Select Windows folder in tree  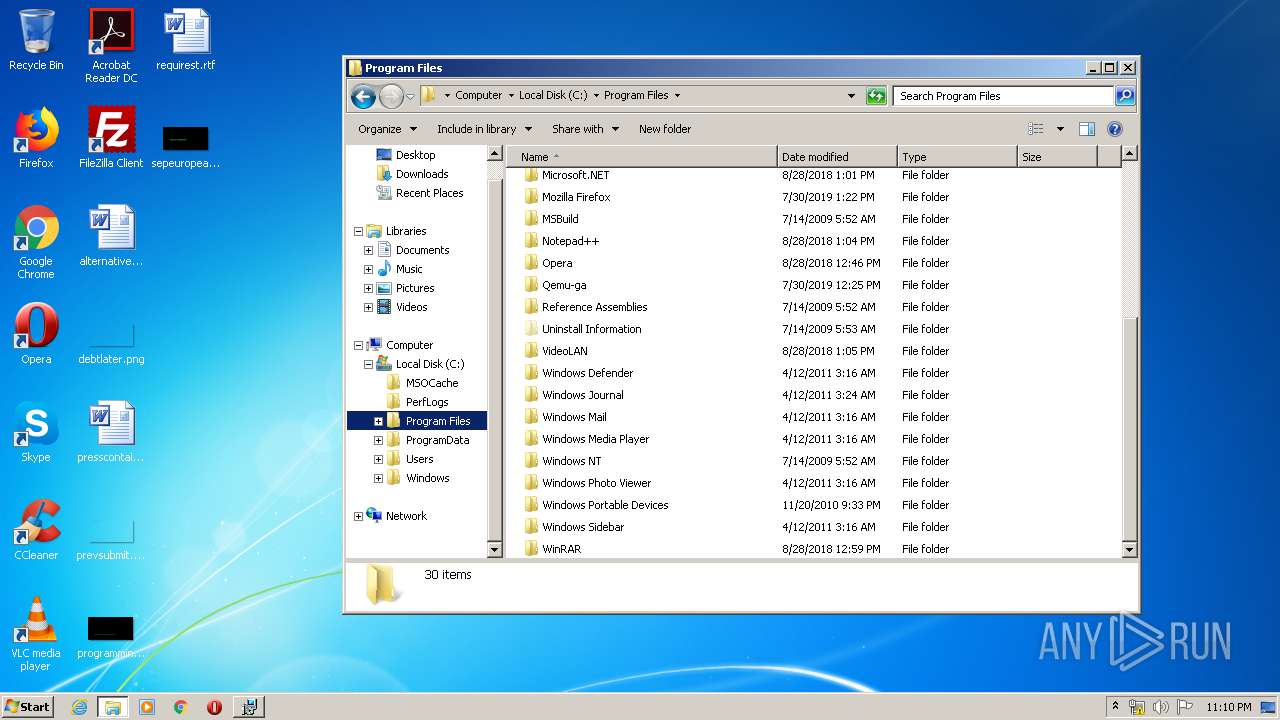tap(427, 478)
